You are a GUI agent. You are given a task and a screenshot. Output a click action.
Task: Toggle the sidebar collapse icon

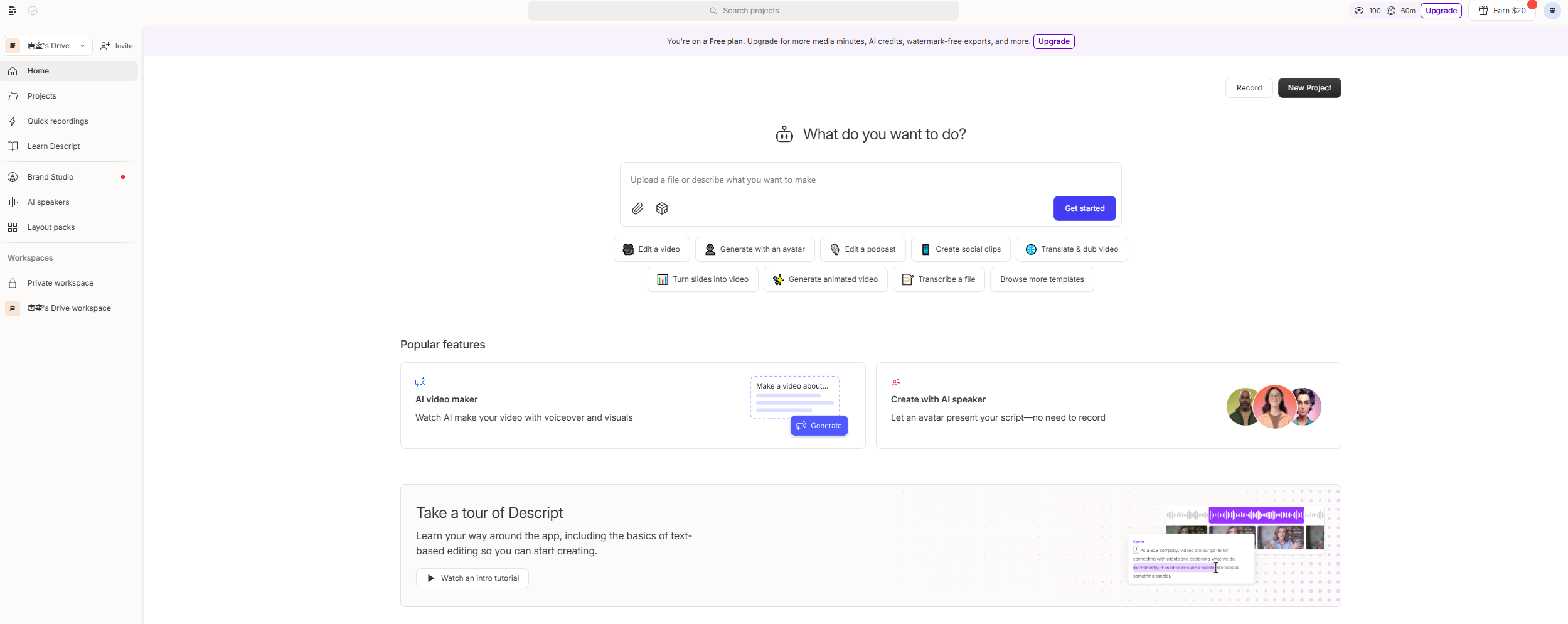(x=13, y=11)
